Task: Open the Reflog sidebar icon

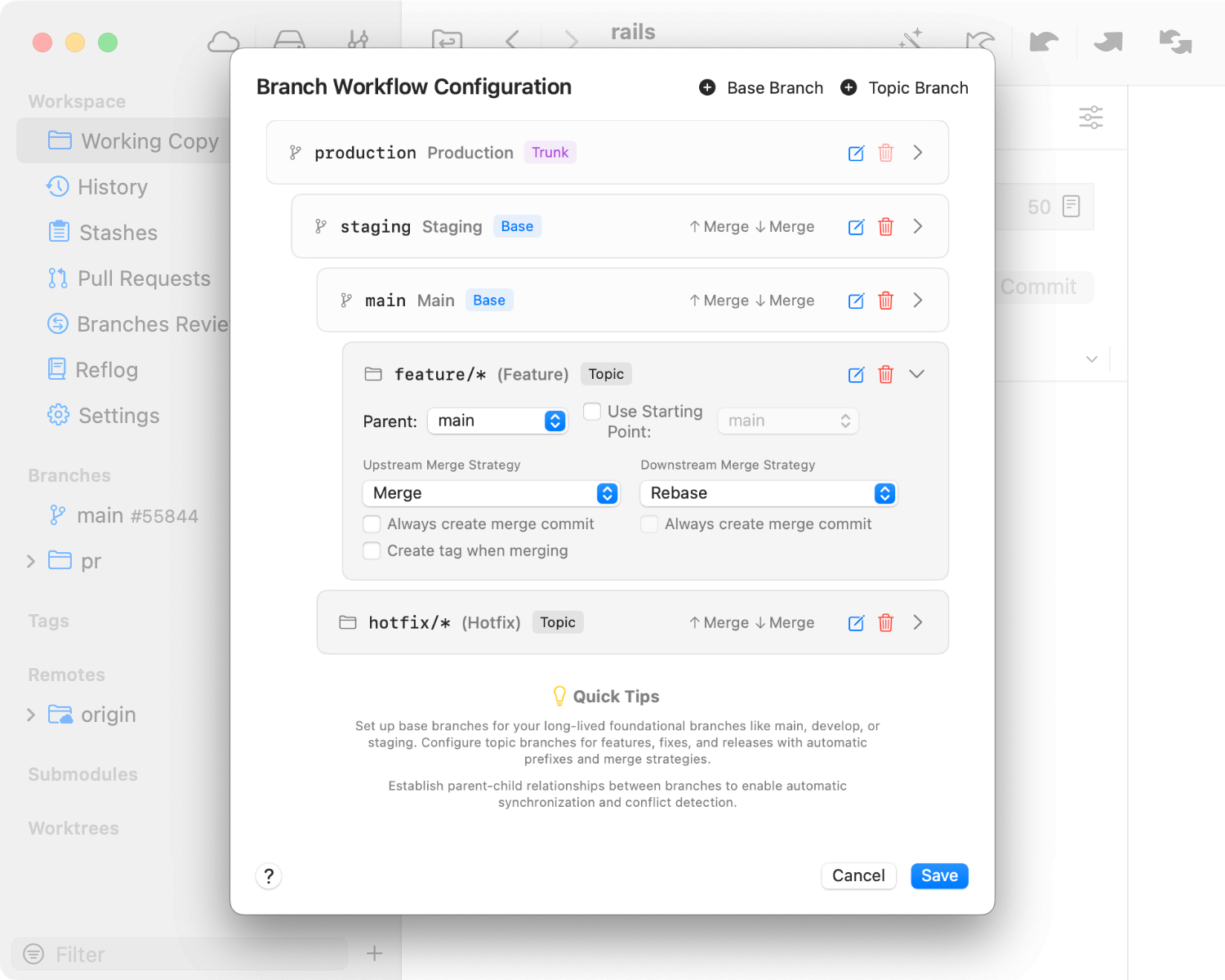Action: pyautogui.click(x=58, y=369)
